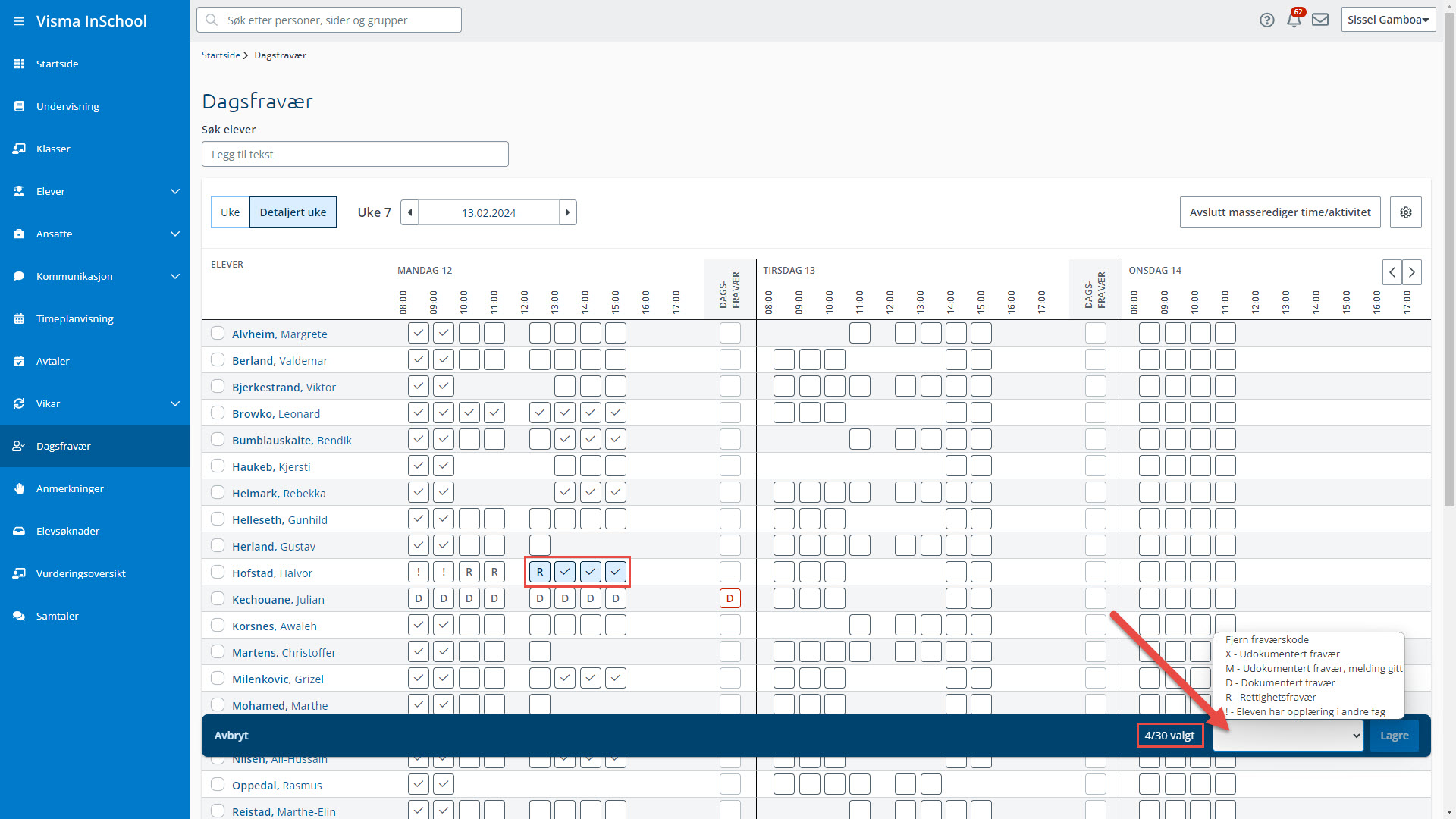
Task: Show next days with right chevron
Action: (1411, 272)
